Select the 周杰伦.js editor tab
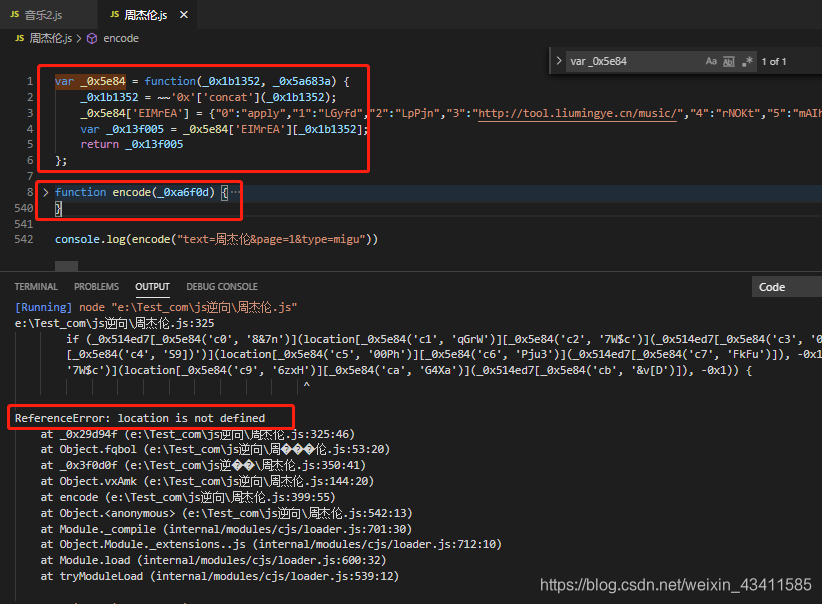 pos(146,15)
